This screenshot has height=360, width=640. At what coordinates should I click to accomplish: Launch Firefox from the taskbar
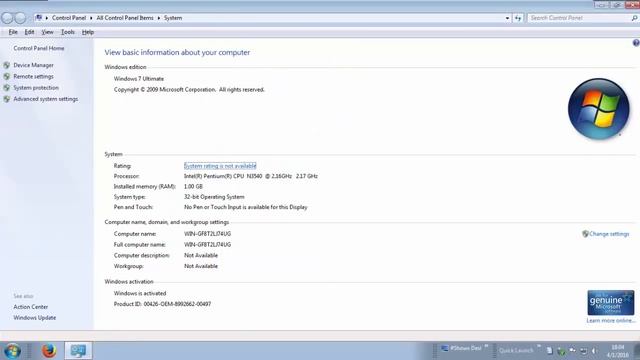coord(49,350)
